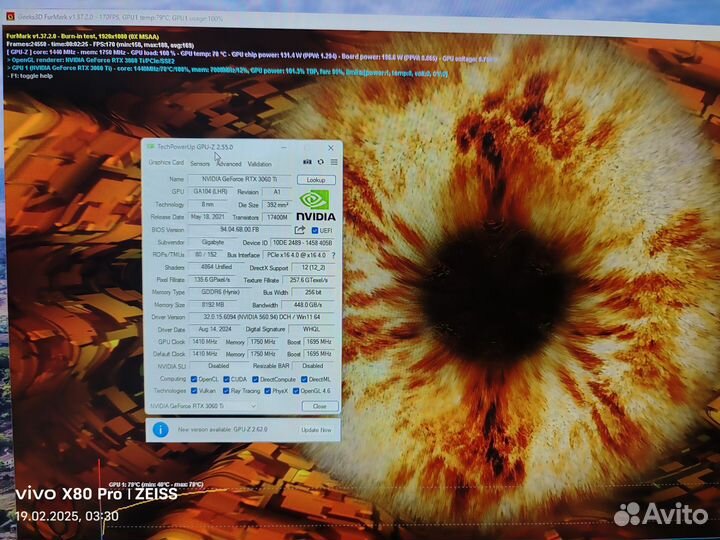Switch to the Advanced tab

click(229, 163)
